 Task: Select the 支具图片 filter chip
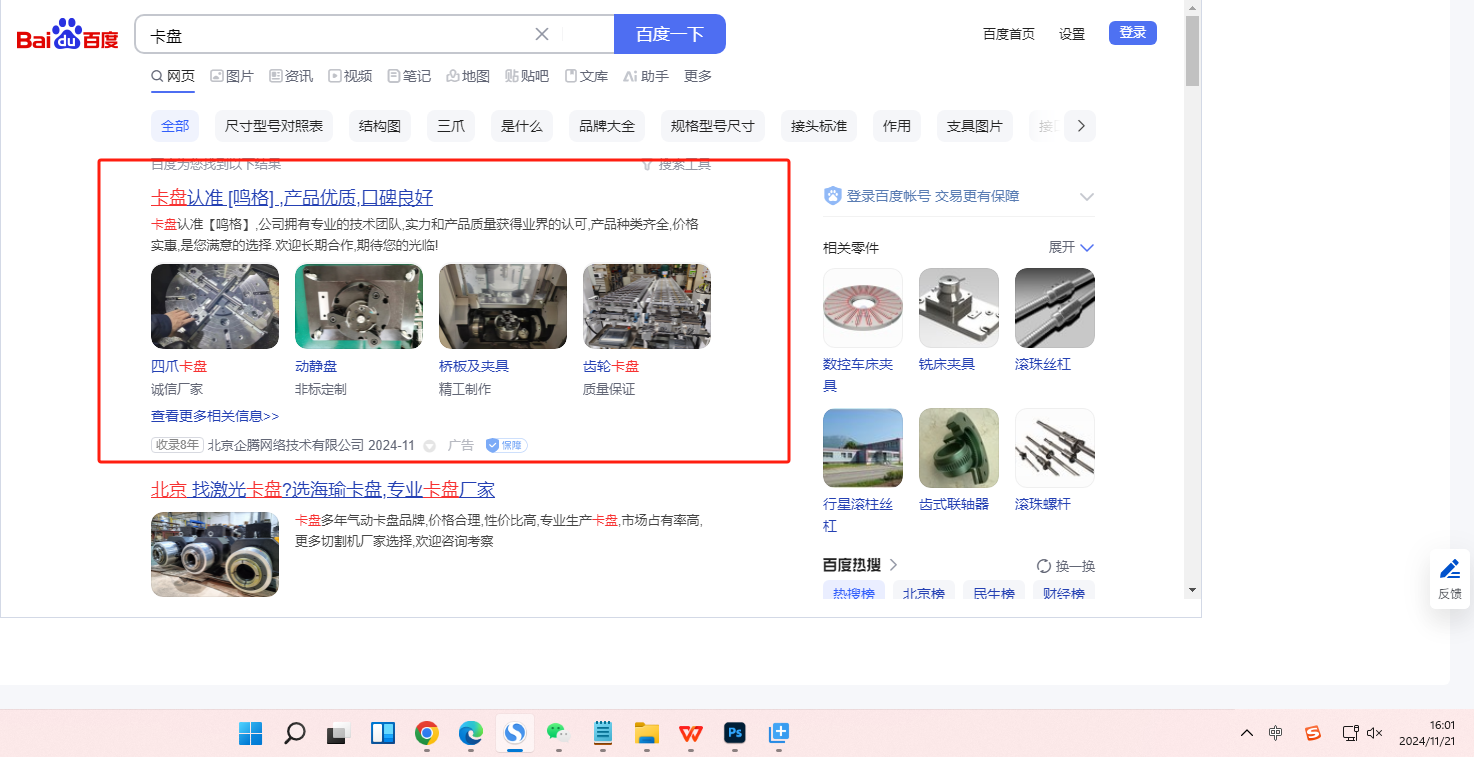click(975, 126)
